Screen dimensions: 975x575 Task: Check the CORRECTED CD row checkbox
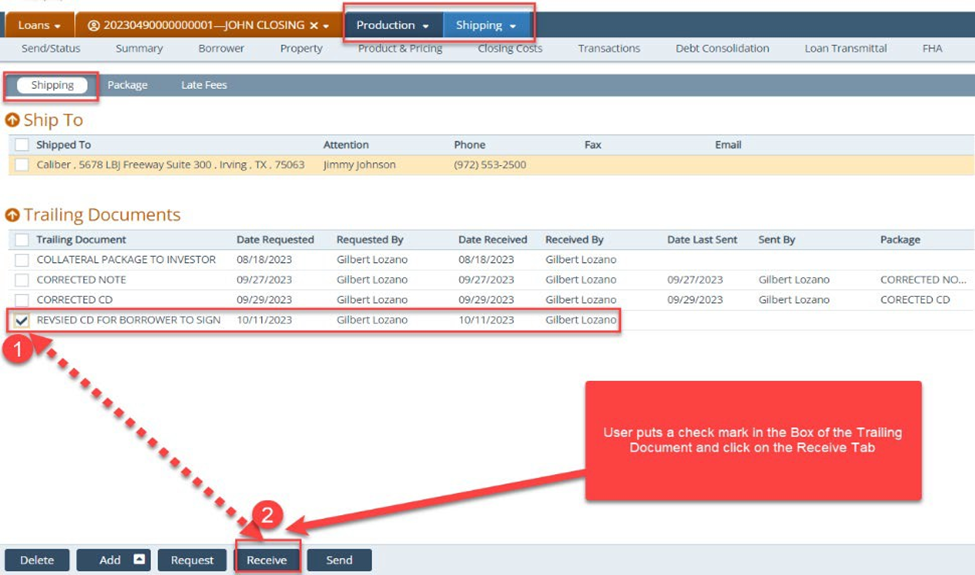pos(22,300)
